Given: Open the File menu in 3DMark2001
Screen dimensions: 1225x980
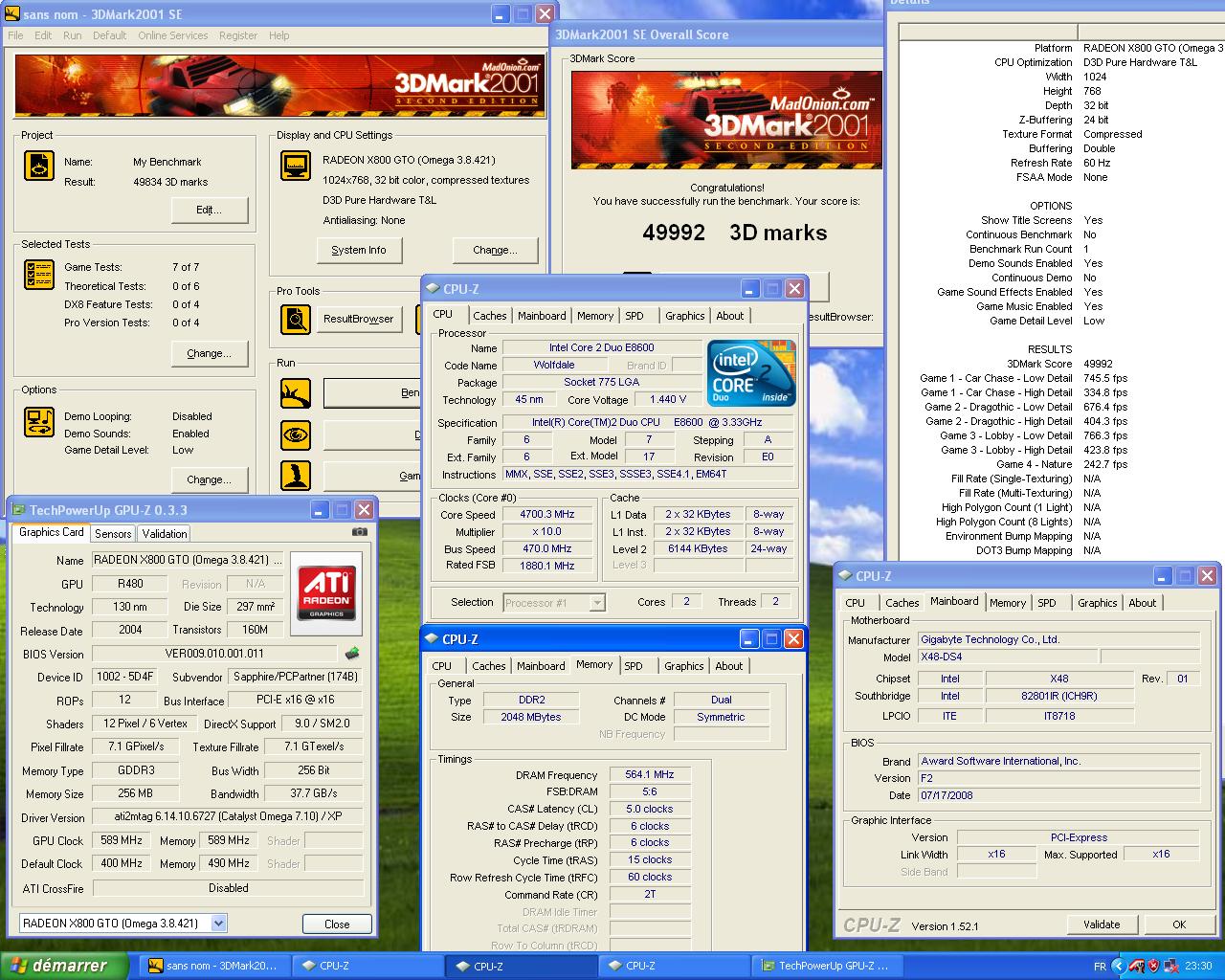Looking at the screenshot, I should [x=15, y=35].
